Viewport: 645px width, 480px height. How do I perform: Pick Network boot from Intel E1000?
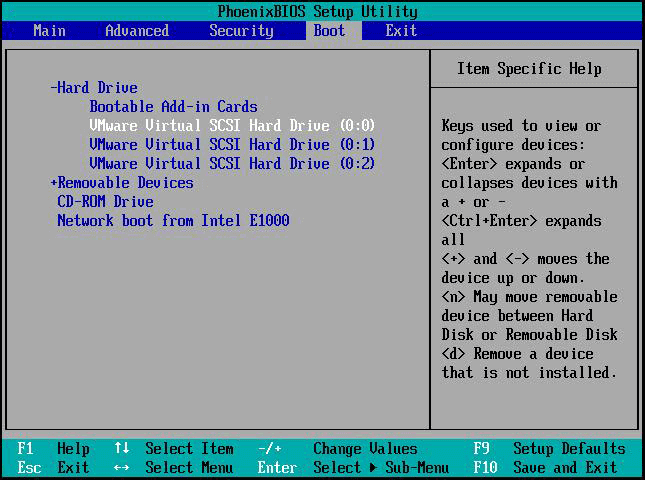click(x=173, y=221)
